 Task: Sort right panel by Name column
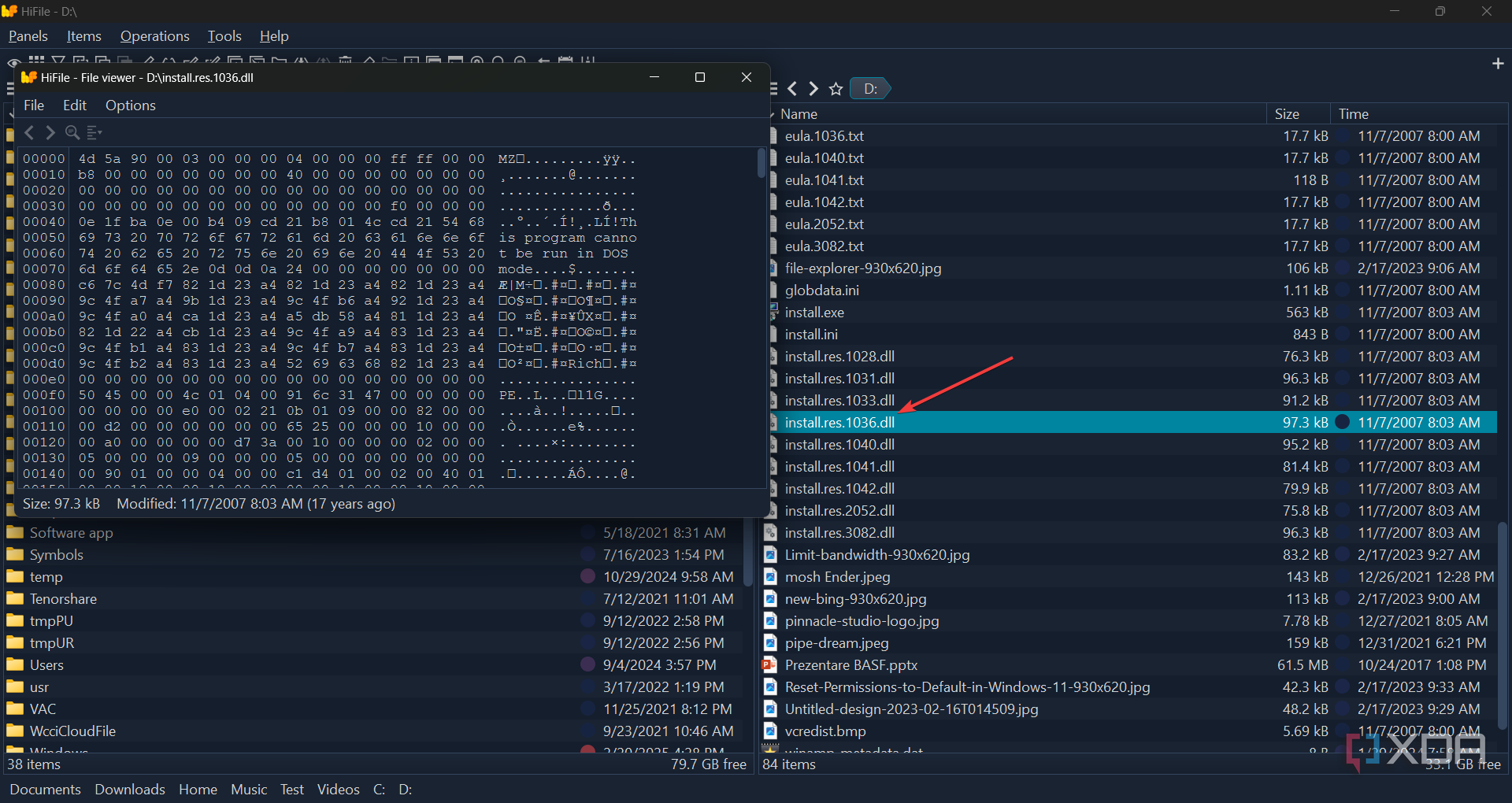point(1021,114)
